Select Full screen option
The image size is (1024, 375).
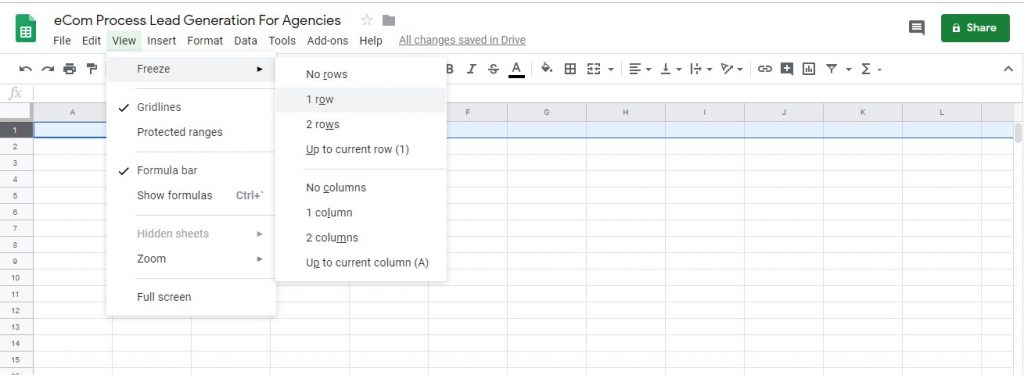pyautogui.click(x=191, y=297)
